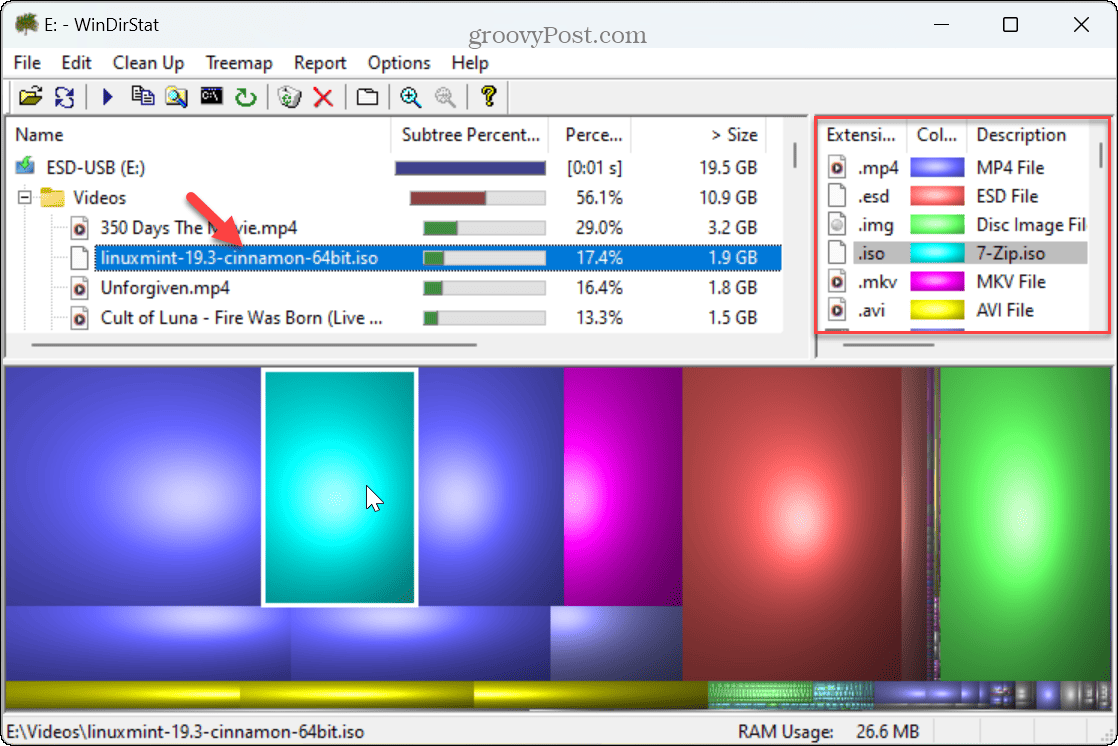The height and width of the screenshot is (746, 1118).
Task: Open the Options menu
Action: [x=399, y=63]
